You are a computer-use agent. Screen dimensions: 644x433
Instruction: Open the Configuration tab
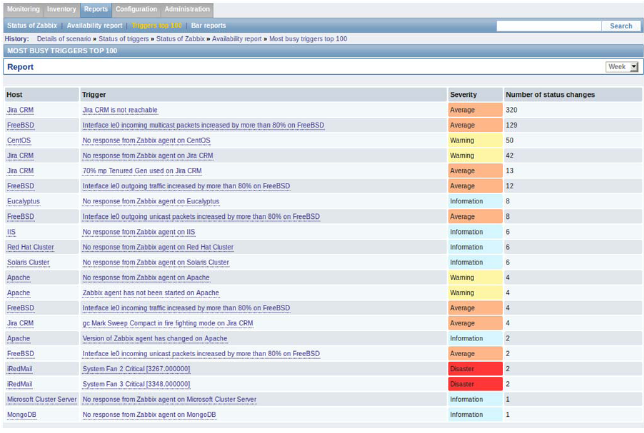(x=136, y=9)
